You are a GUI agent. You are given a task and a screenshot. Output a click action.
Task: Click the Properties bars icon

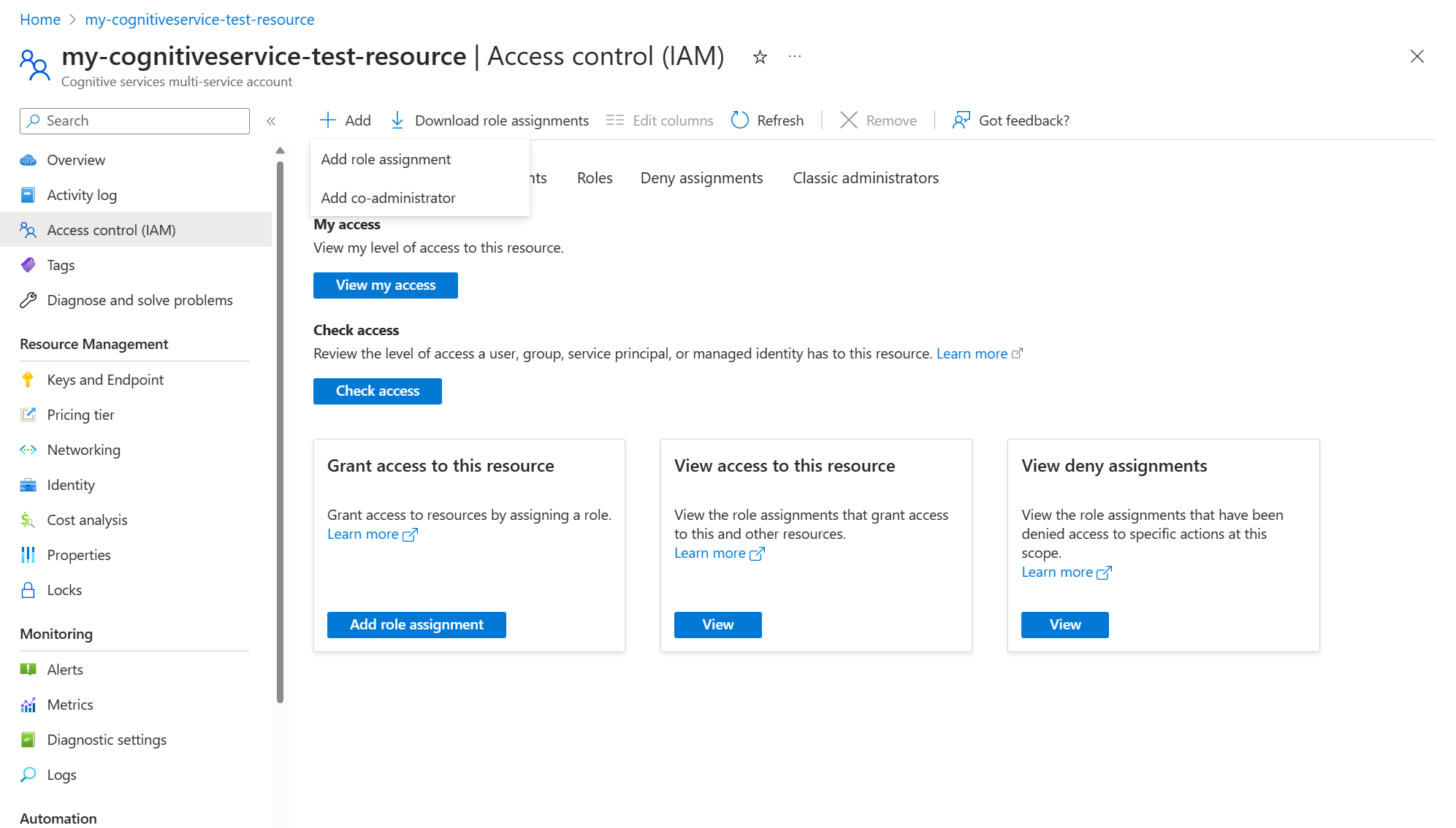[x=28, y=555]
